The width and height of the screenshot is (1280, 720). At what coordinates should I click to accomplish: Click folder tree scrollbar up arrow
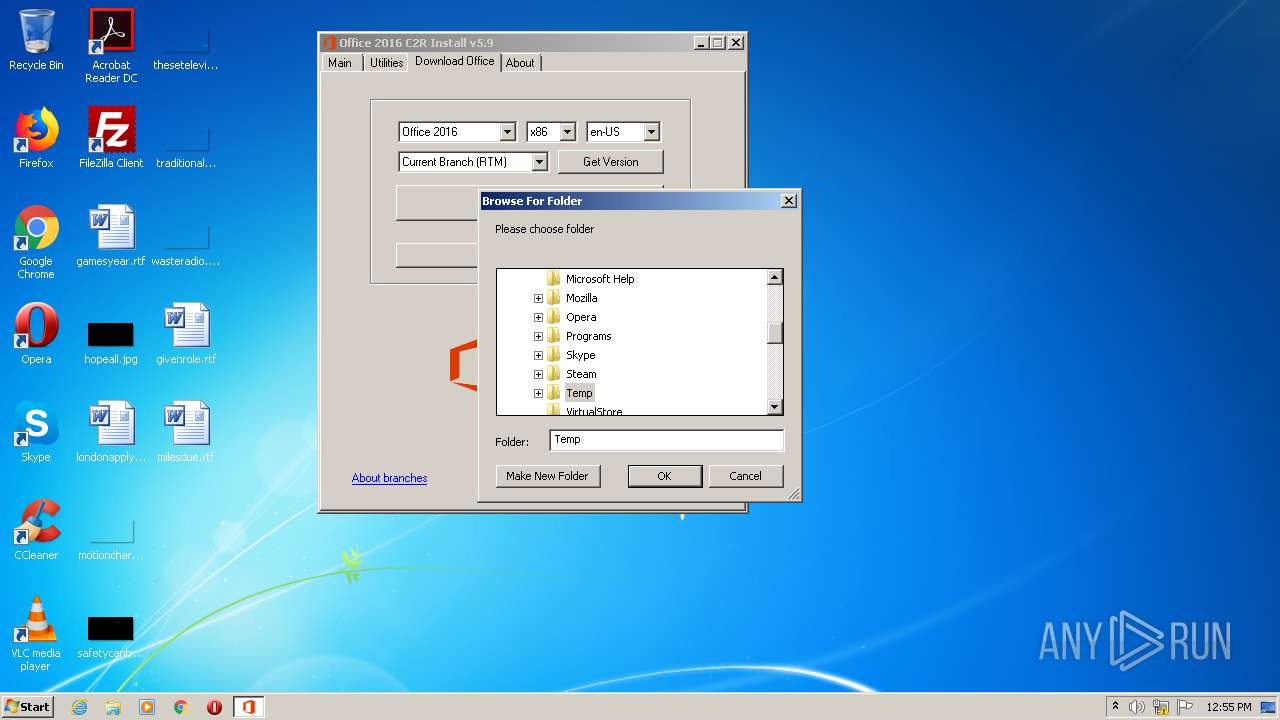point(775,277)
